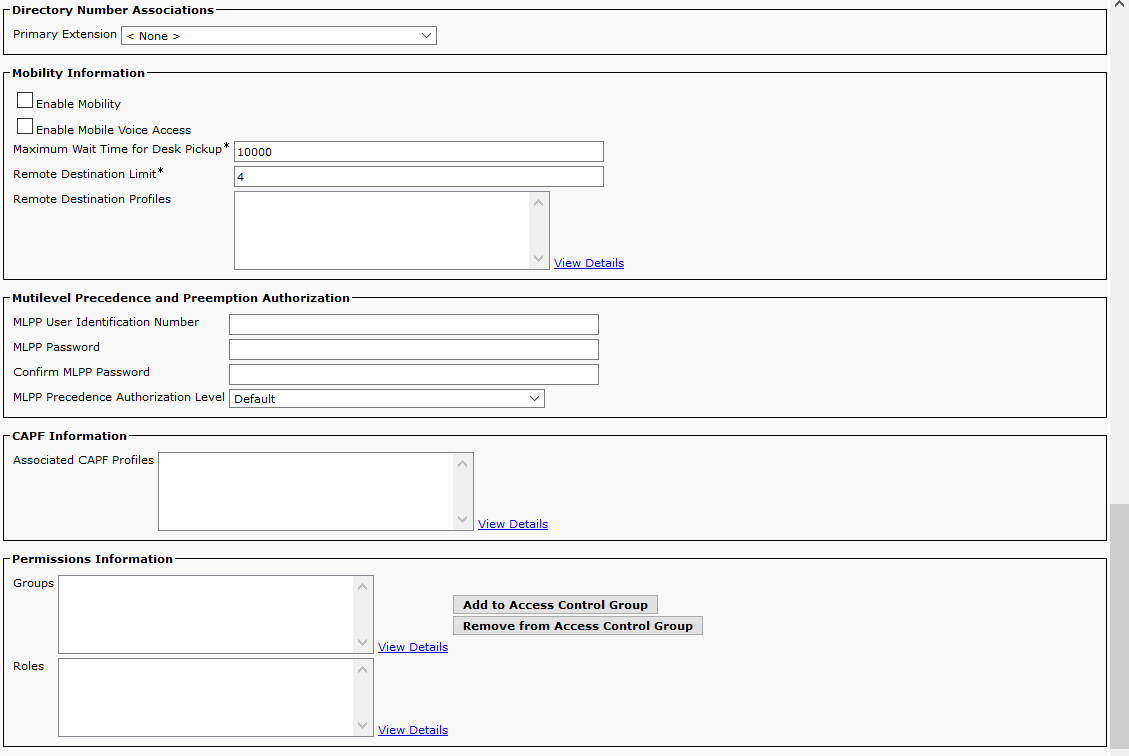Expand MLPP Precedence Authorization Level dropdown

coord(386,399)
